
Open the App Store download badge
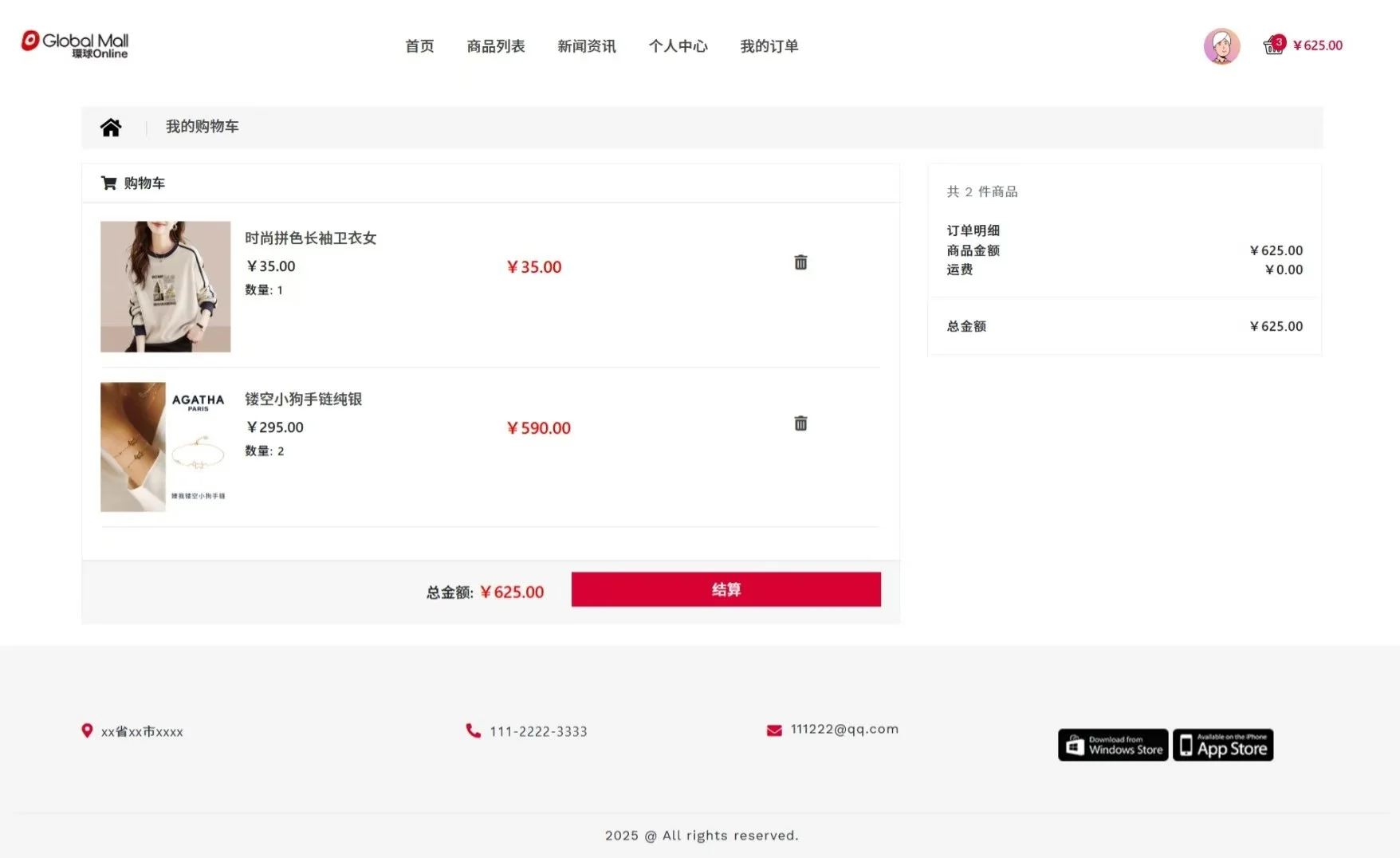(x=1222, y=745)
